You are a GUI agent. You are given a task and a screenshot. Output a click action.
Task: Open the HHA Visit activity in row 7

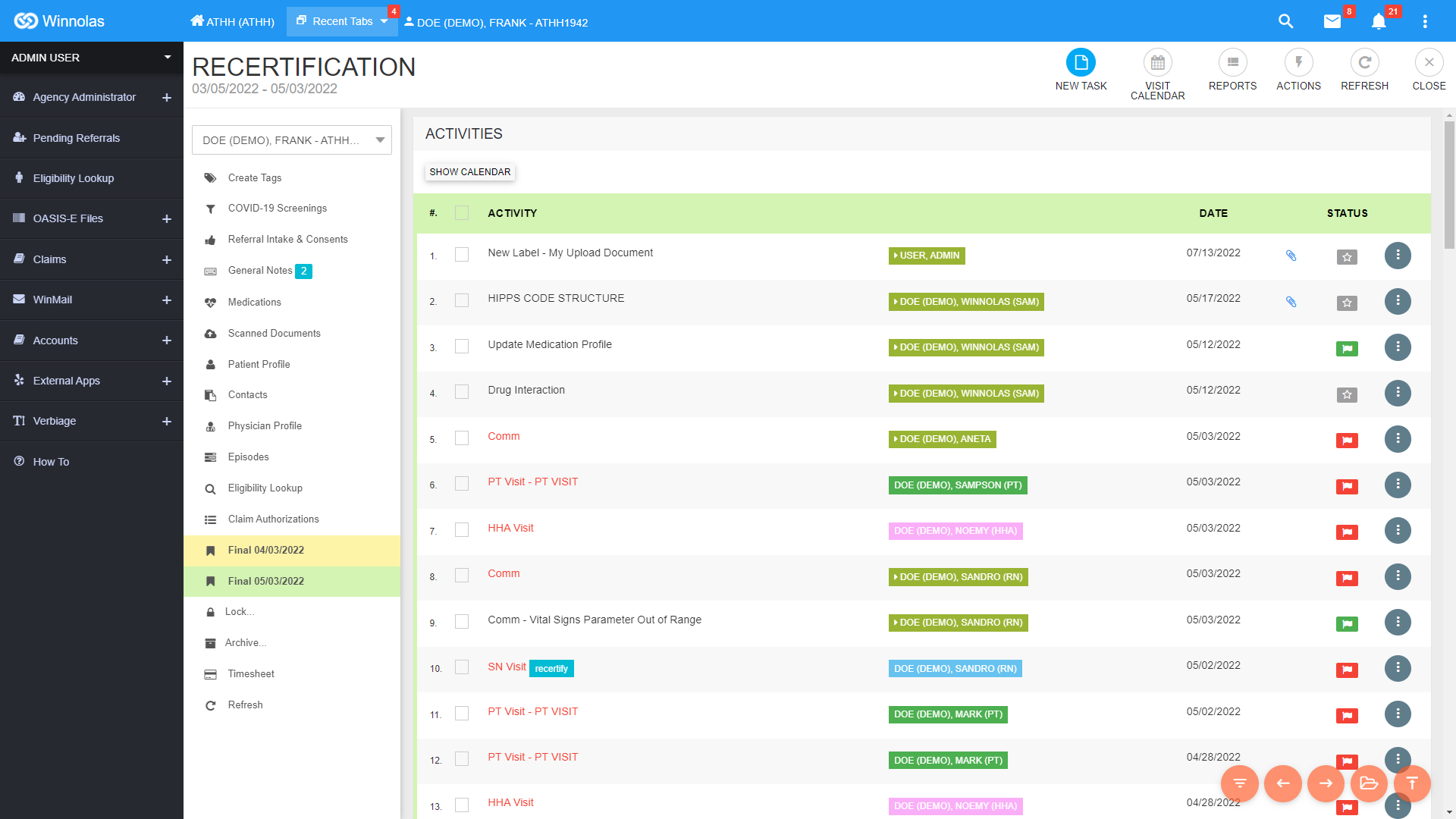pyautogui.click(x=510, y=528)
